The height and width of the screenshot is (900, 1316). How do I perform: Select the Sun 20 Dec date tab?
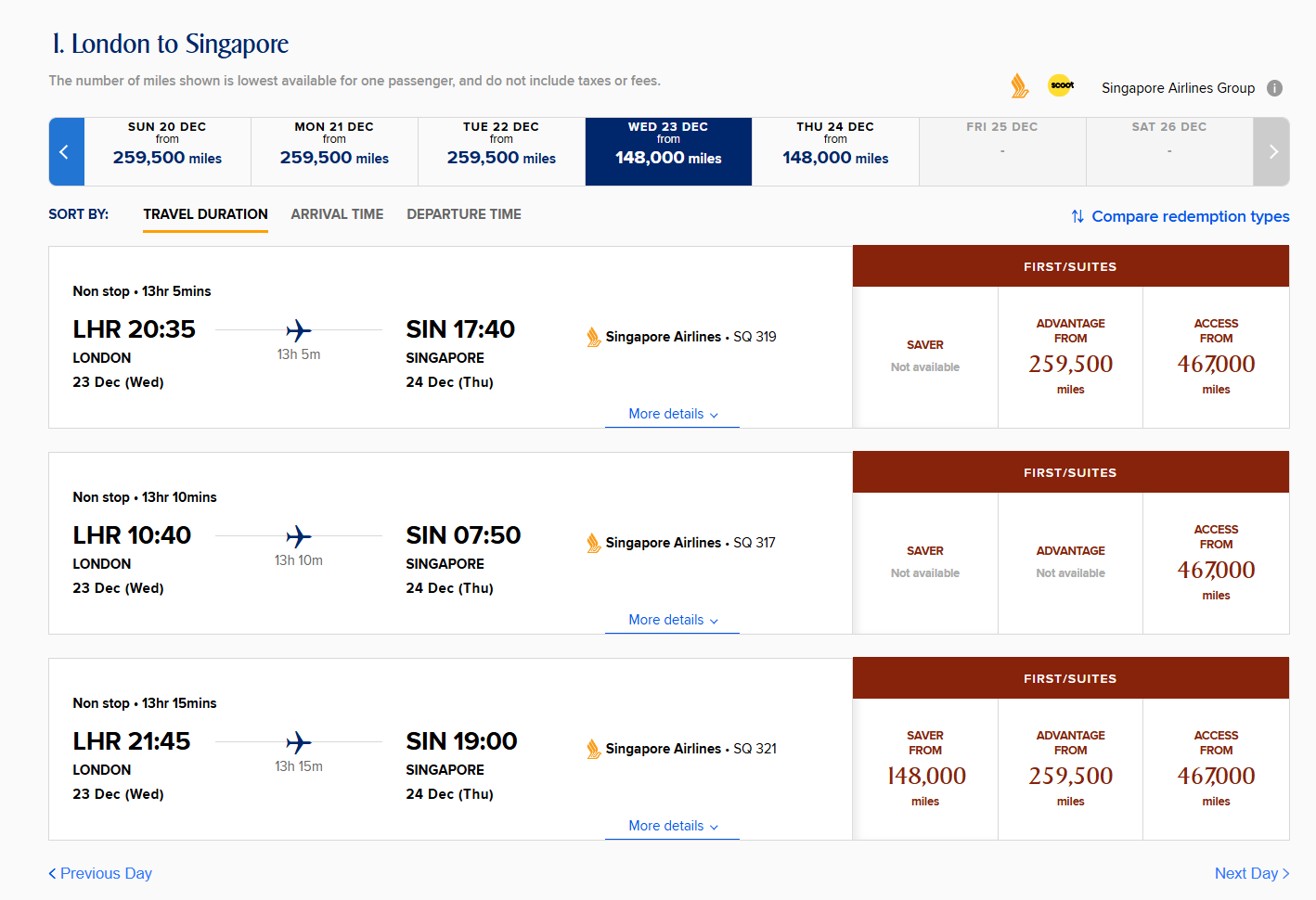tap(167, 152)
